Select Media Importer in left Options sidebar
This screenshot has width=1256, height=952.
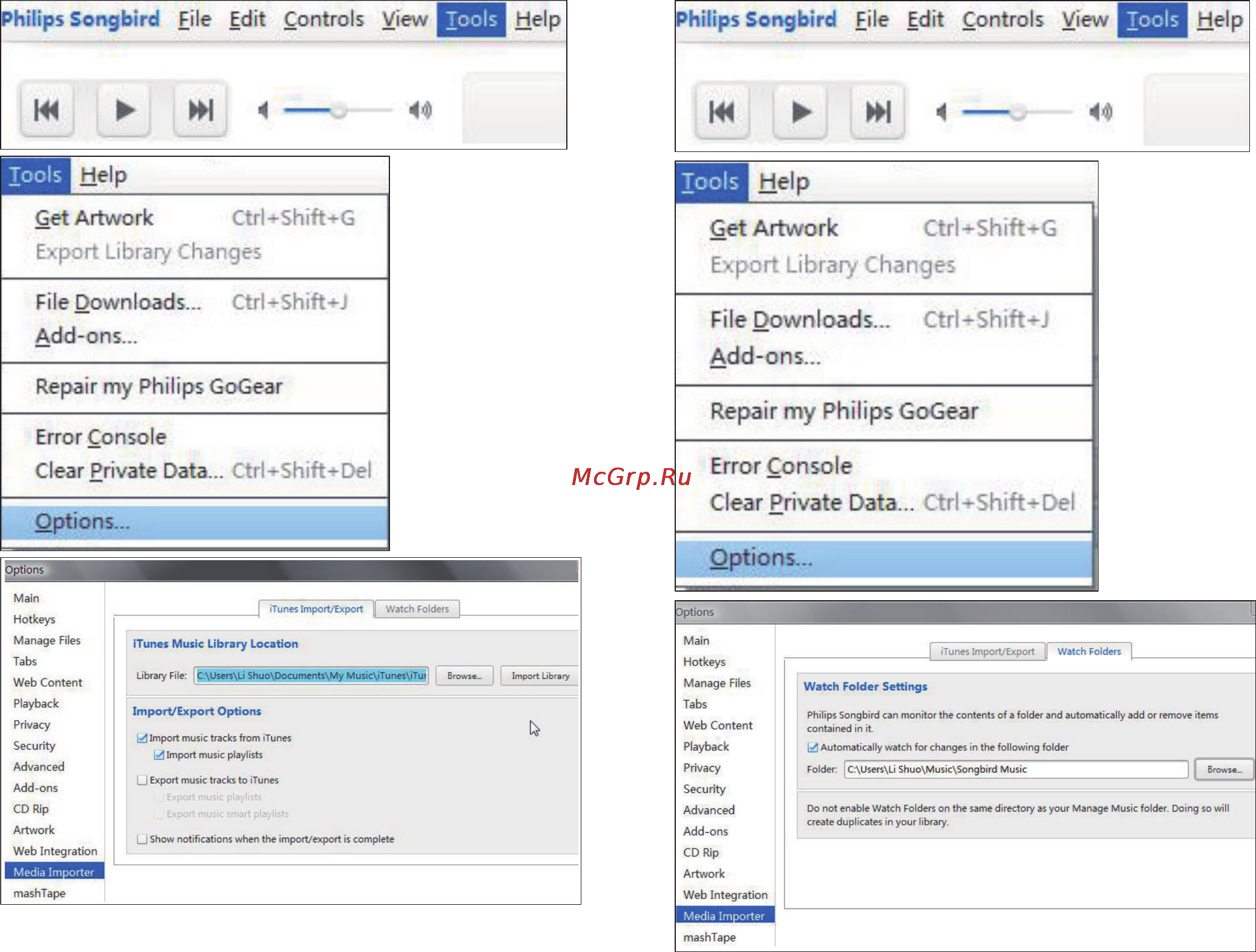click(55, 872)
